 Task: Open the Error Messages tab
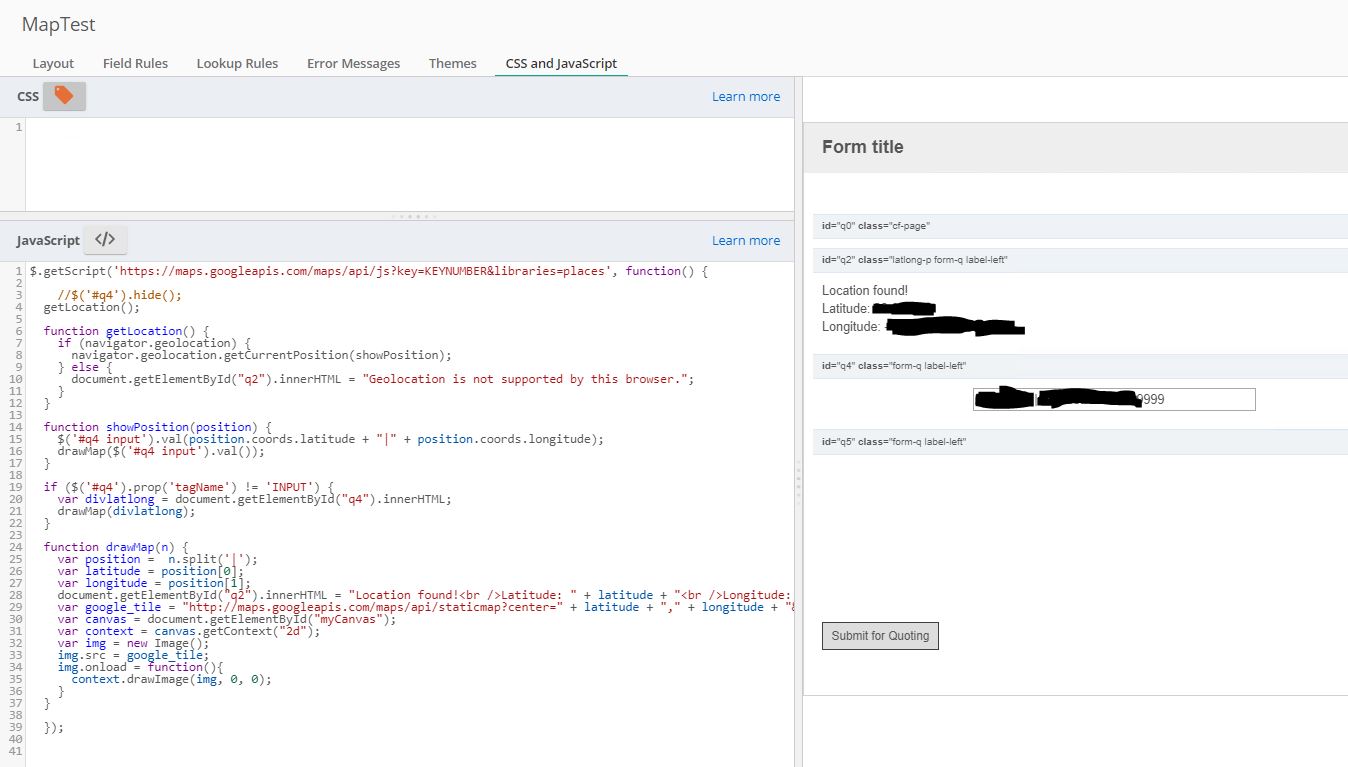[x=353, y=63]
